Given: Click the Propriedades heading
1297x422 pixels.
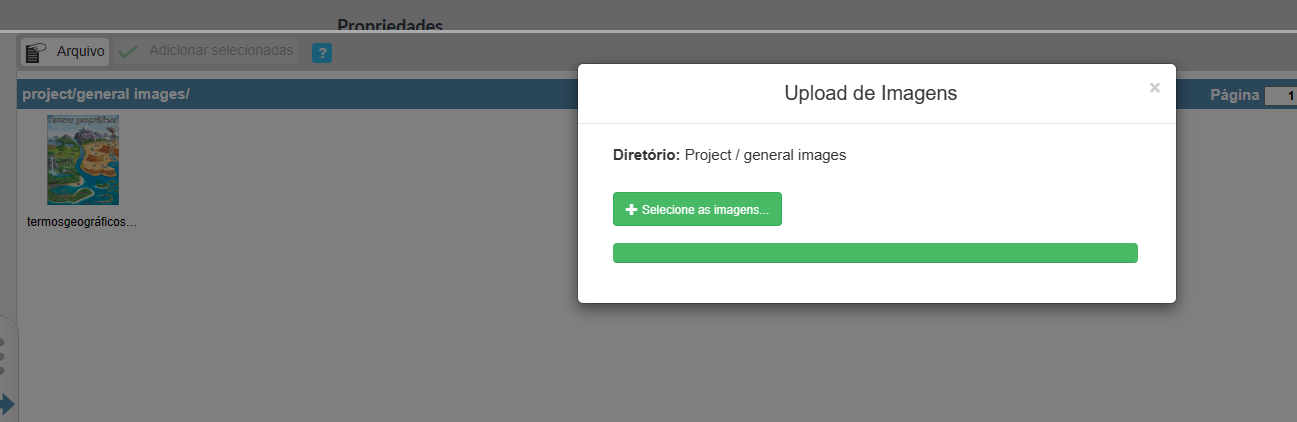Looking at the screenshot, I should click(x=390, y=24).
